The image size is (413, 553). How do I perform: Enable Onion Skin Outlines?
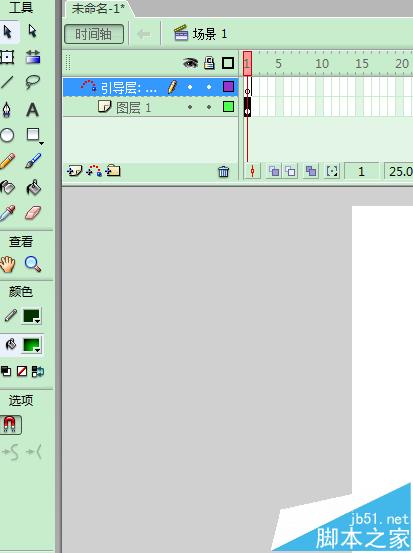tap(290, 171)
